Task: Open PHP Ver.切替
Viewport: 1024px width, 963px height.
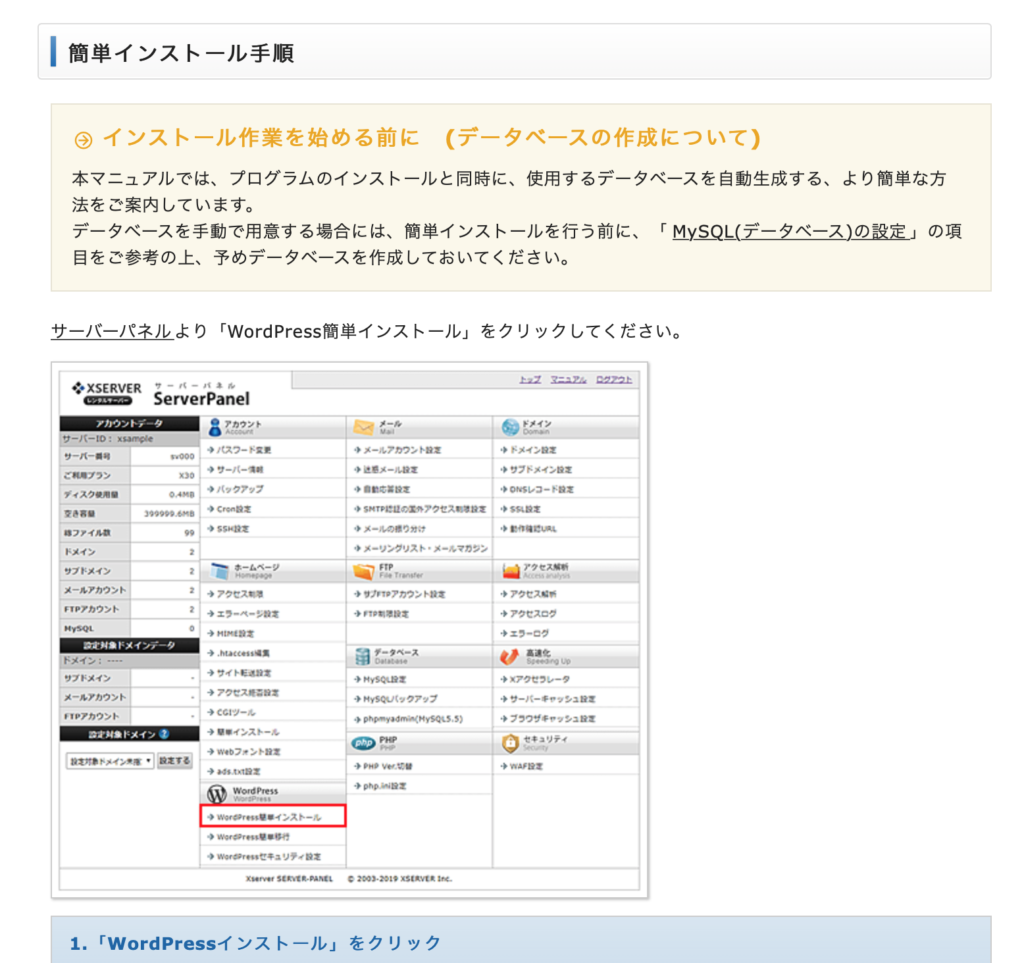Action: 388,766
